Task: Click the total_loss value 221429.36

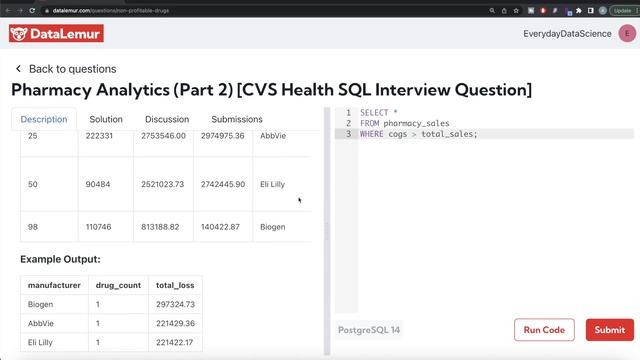Action: coord(175,323)
